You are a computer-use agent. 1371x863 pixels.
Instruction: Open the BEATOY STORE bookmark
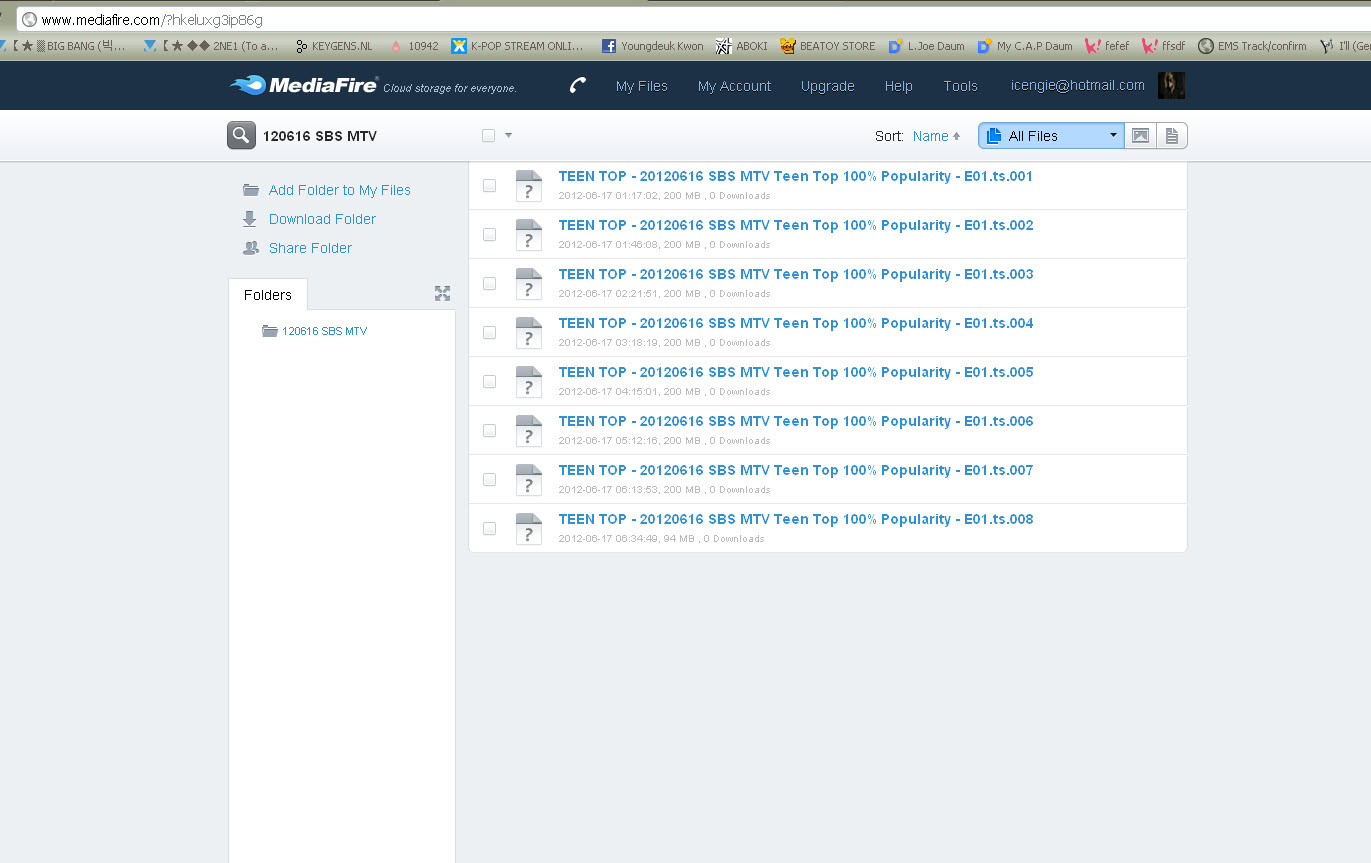coord(828,46)
